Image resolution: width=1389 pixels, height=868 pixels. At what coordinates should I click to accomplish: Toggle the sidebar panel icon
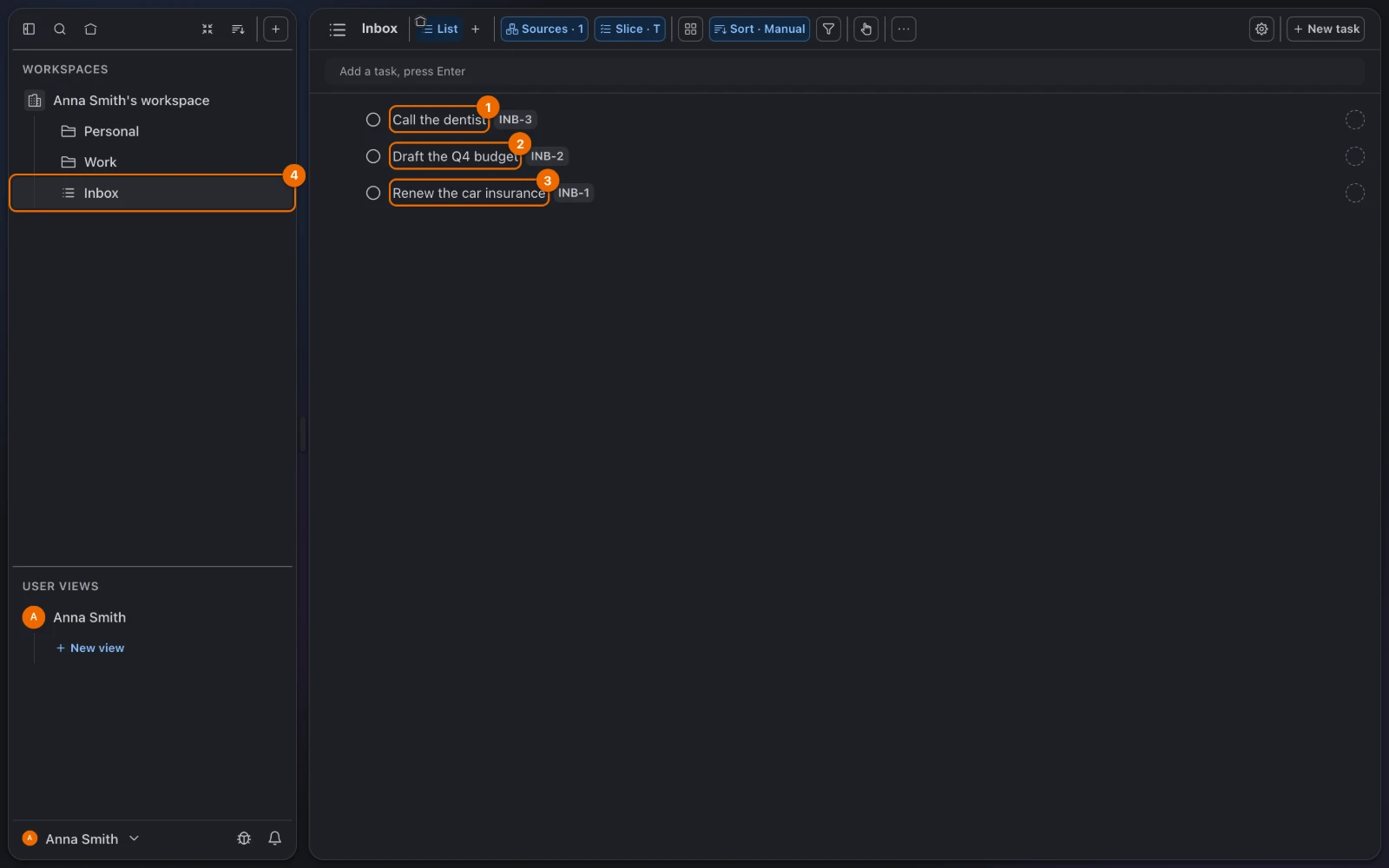(x=29, y=29)
